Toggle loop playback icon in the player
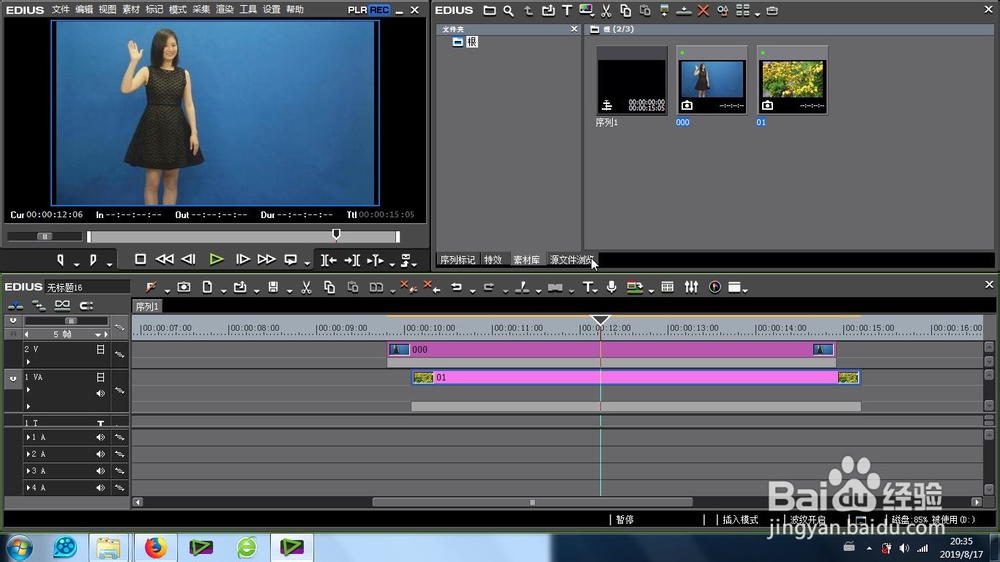Image resolution: width=1000 pixels, height=562 pixels. 290,259
